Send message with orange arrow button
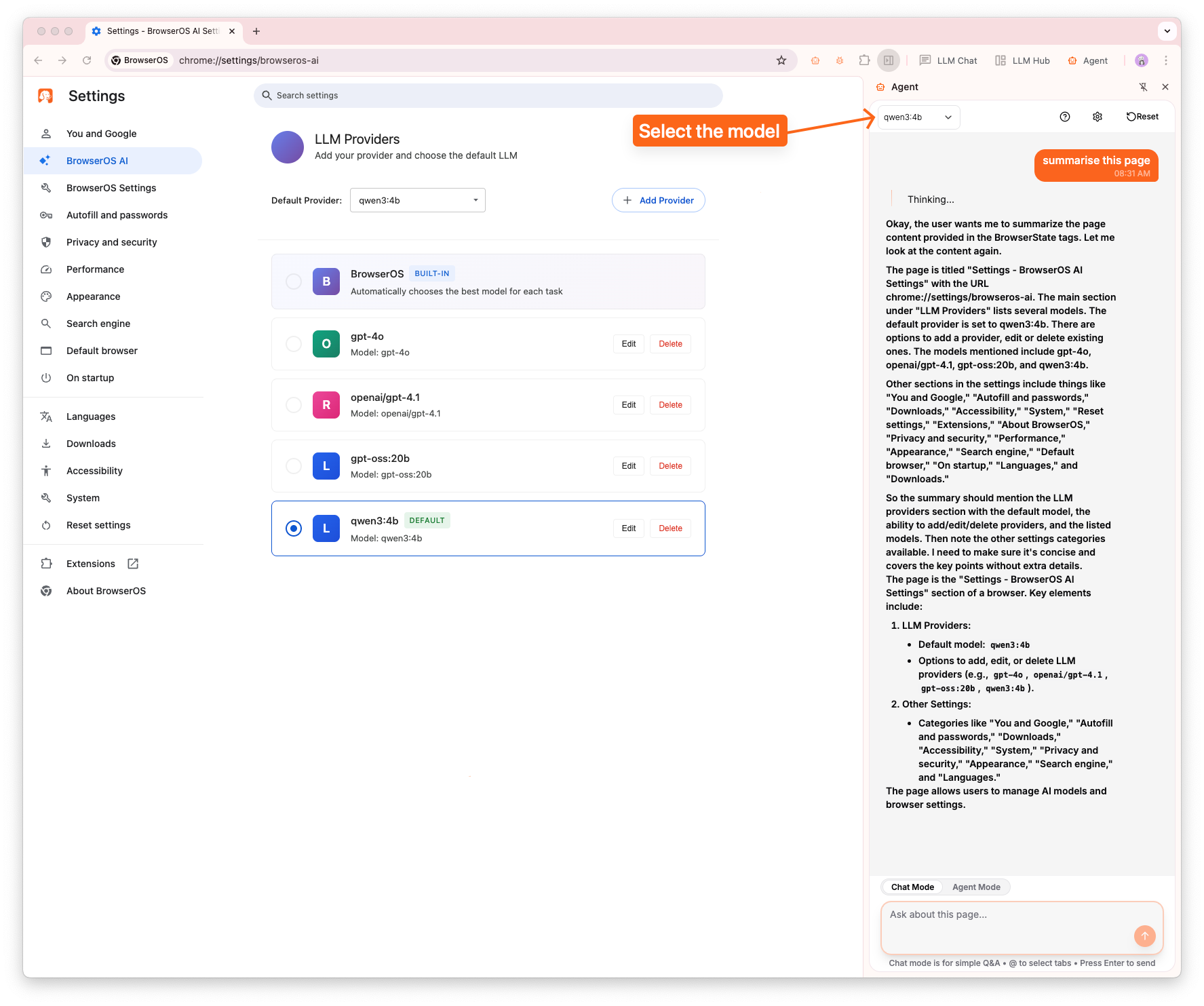The height and width of the screenshot is (1006, 1204). [x=1145, y=936]
